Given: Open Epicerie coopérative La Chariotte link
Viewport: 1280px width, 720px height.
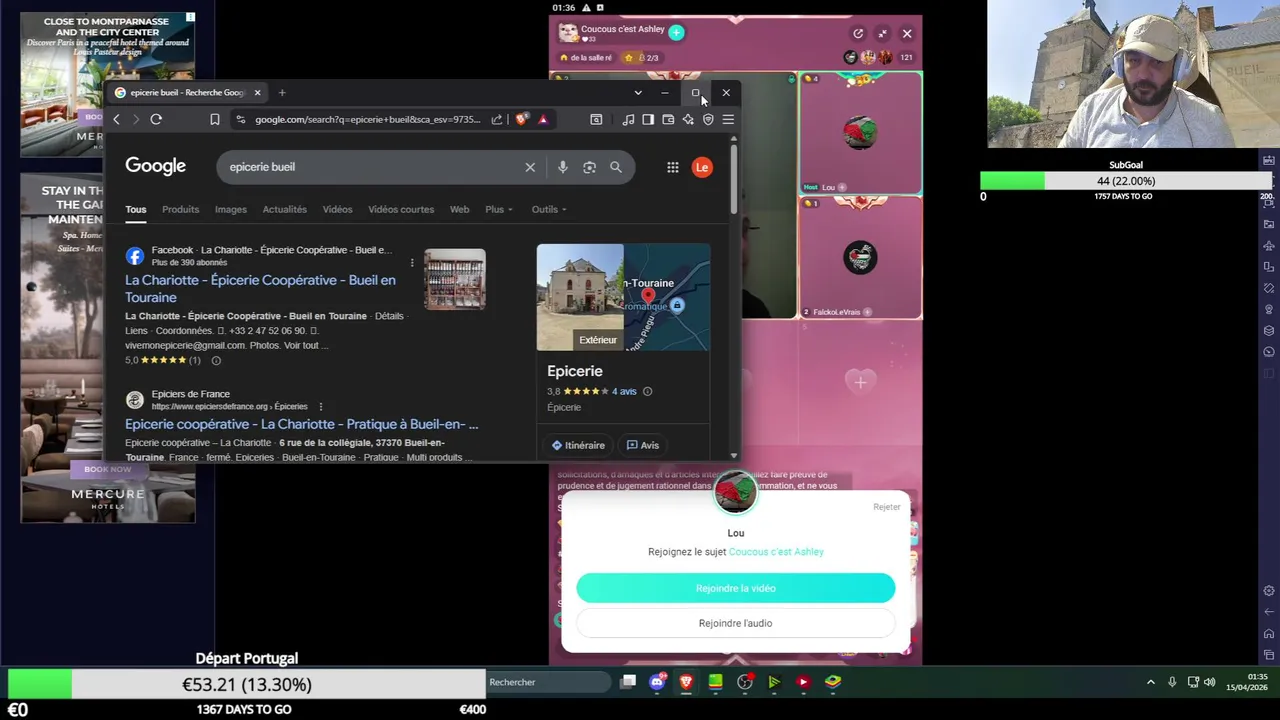Looking at the screenshot, I should 301,424.
